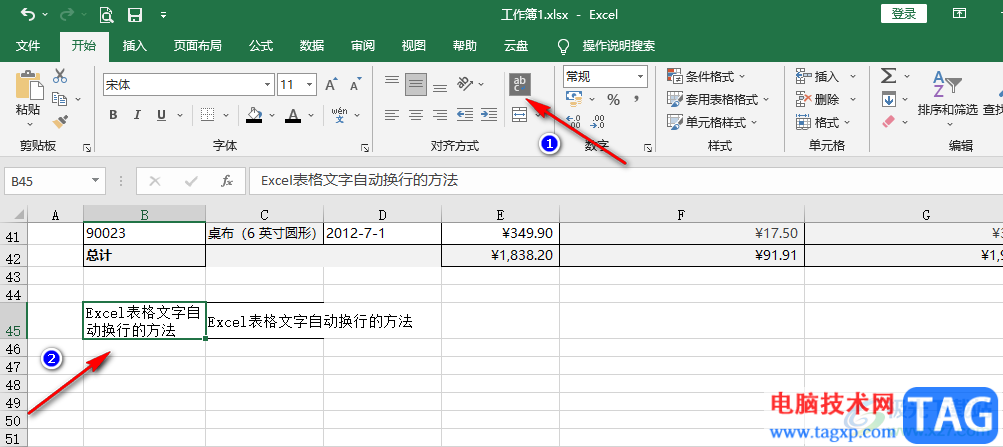Copy selection with the copy icon

(60, 98)
